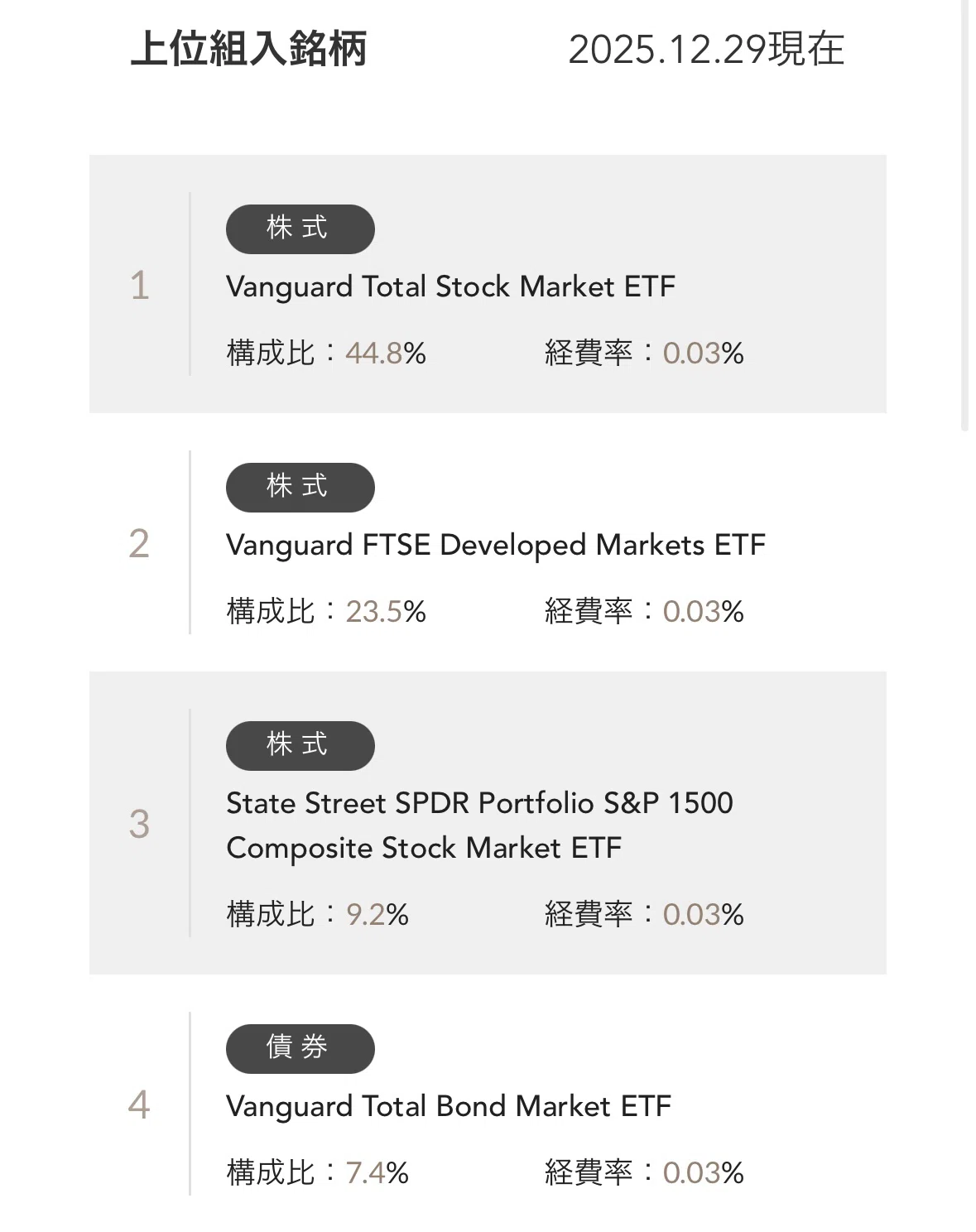Tap the 7.4% 構成比 value

point(377,1173)
